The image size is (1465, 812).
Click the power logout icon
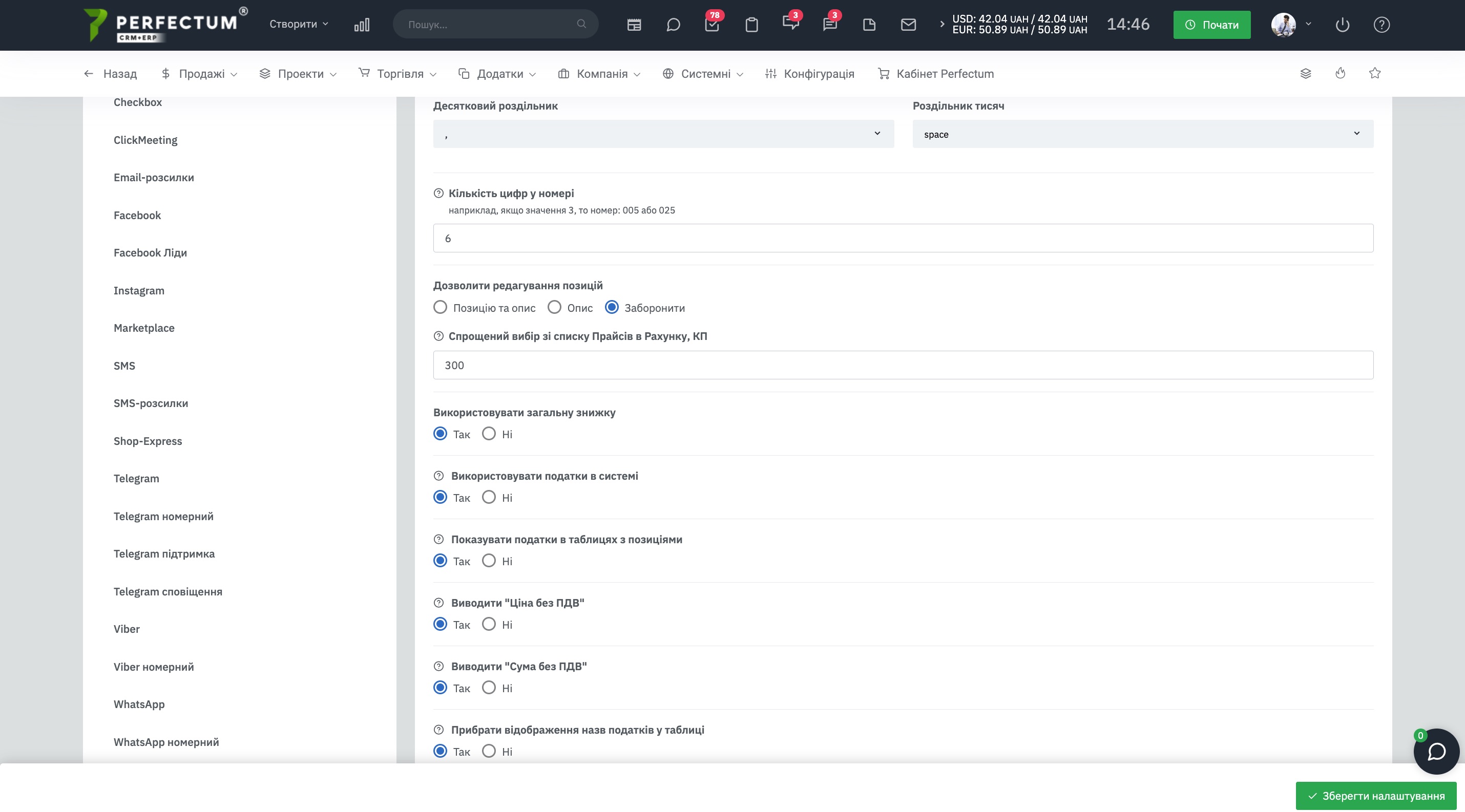(1342, 25)
